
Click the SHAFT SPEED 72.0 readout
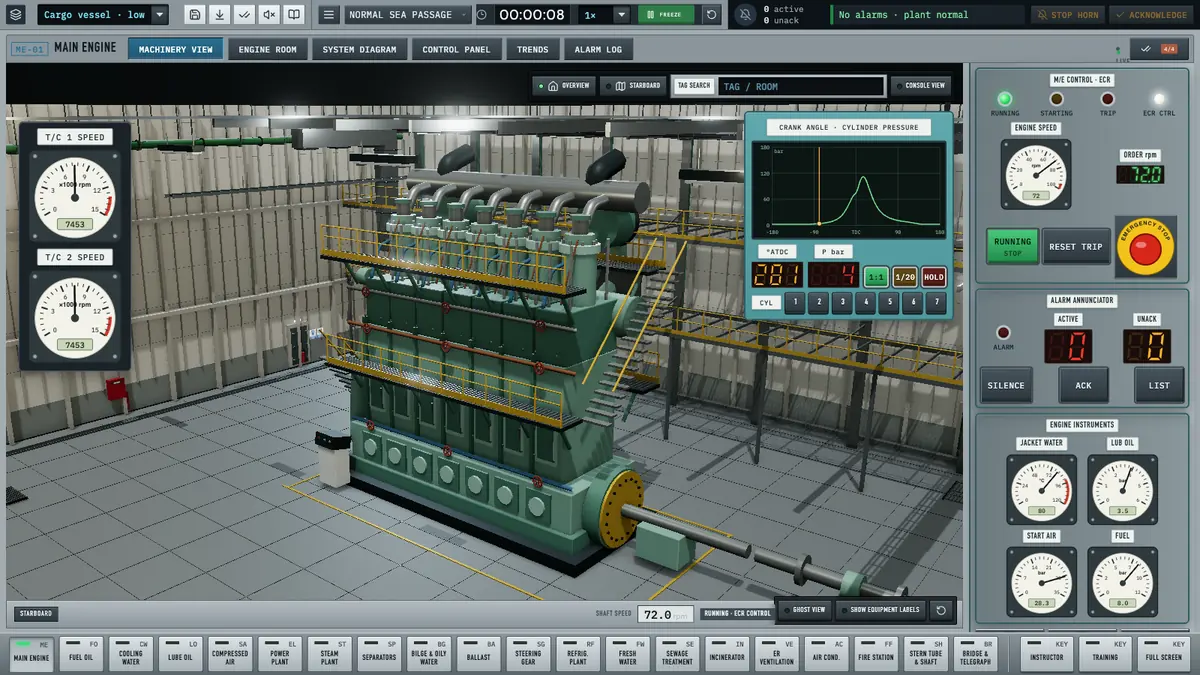[x=665, y=614]
